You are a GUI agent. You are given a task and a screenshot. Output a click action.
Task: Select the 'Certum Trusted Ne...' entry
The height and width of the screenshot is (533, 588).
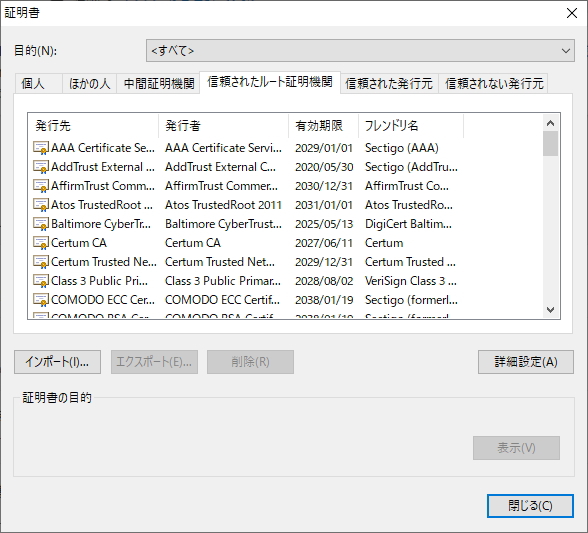[x=104, y=262]
